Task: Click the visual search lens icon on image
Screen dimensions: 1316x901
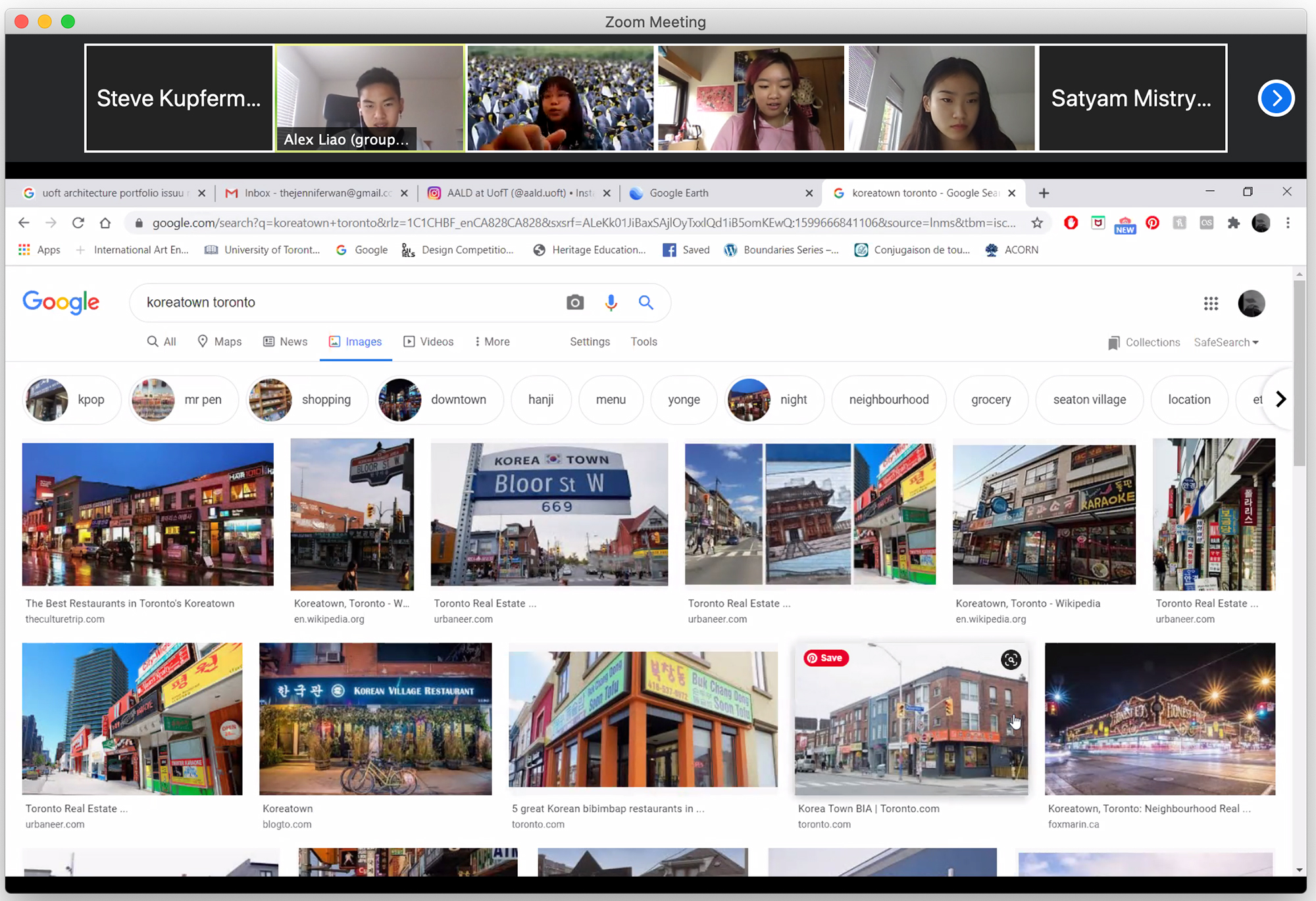Action: (1011, 660)
